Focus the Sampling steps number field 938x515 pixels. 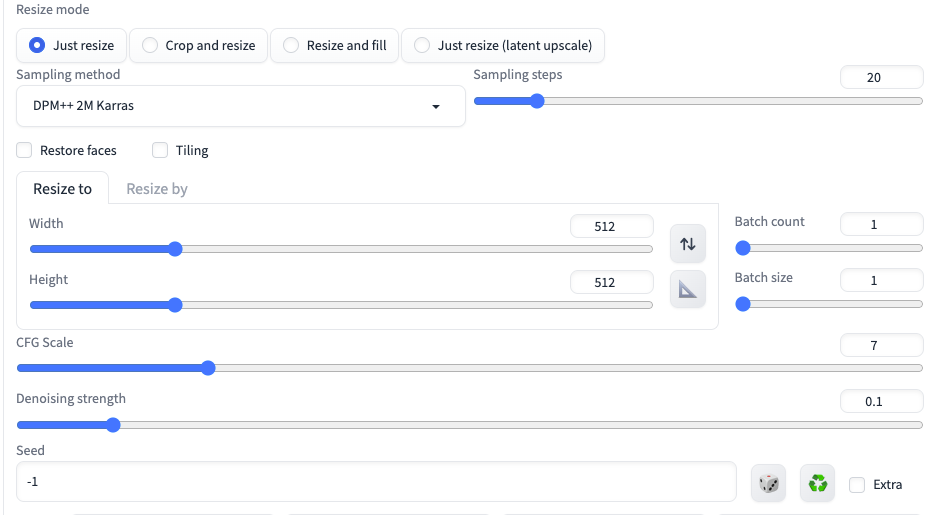pos(882,77)
